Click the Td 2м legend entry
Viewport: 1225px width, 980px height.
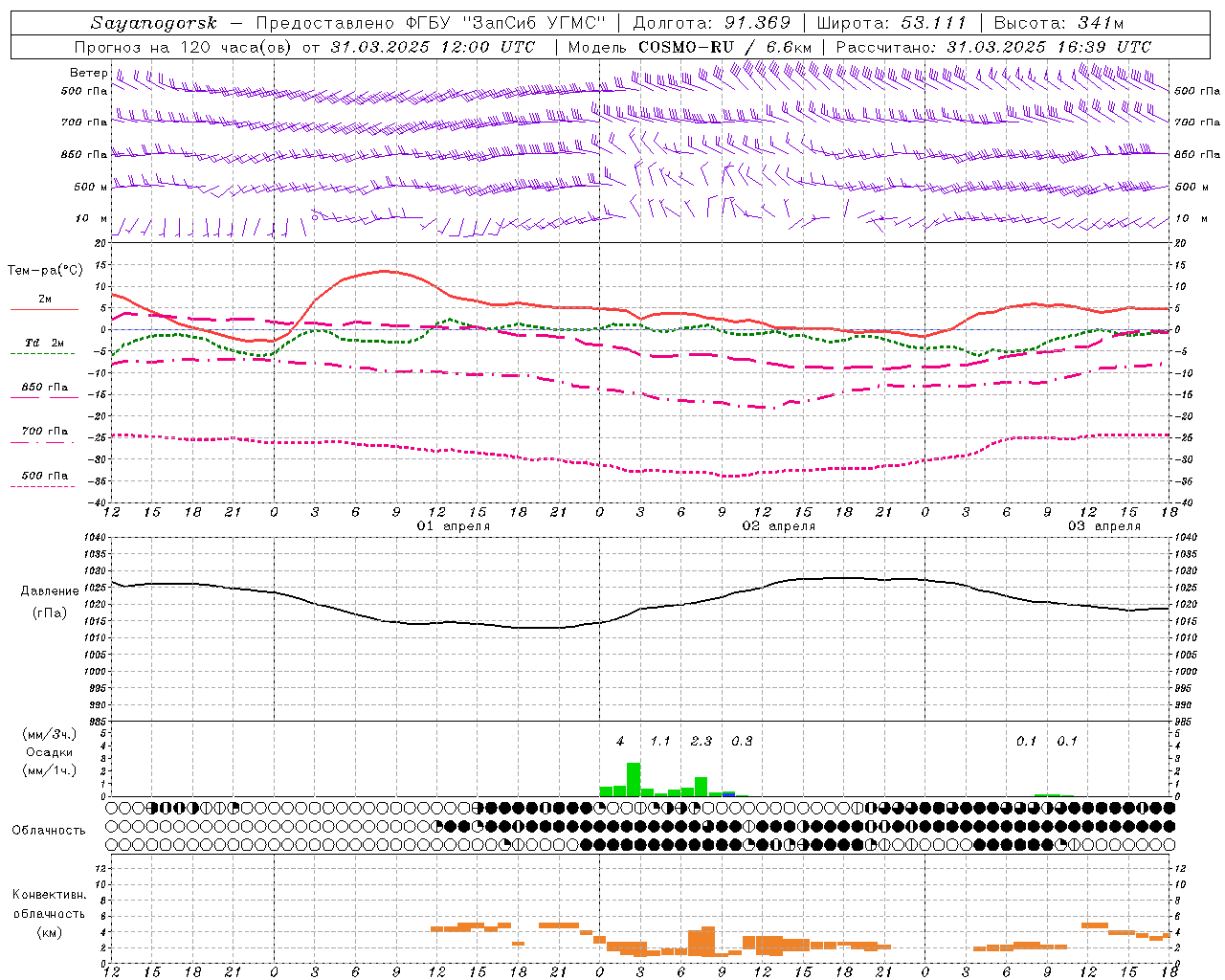click(44, 343)
